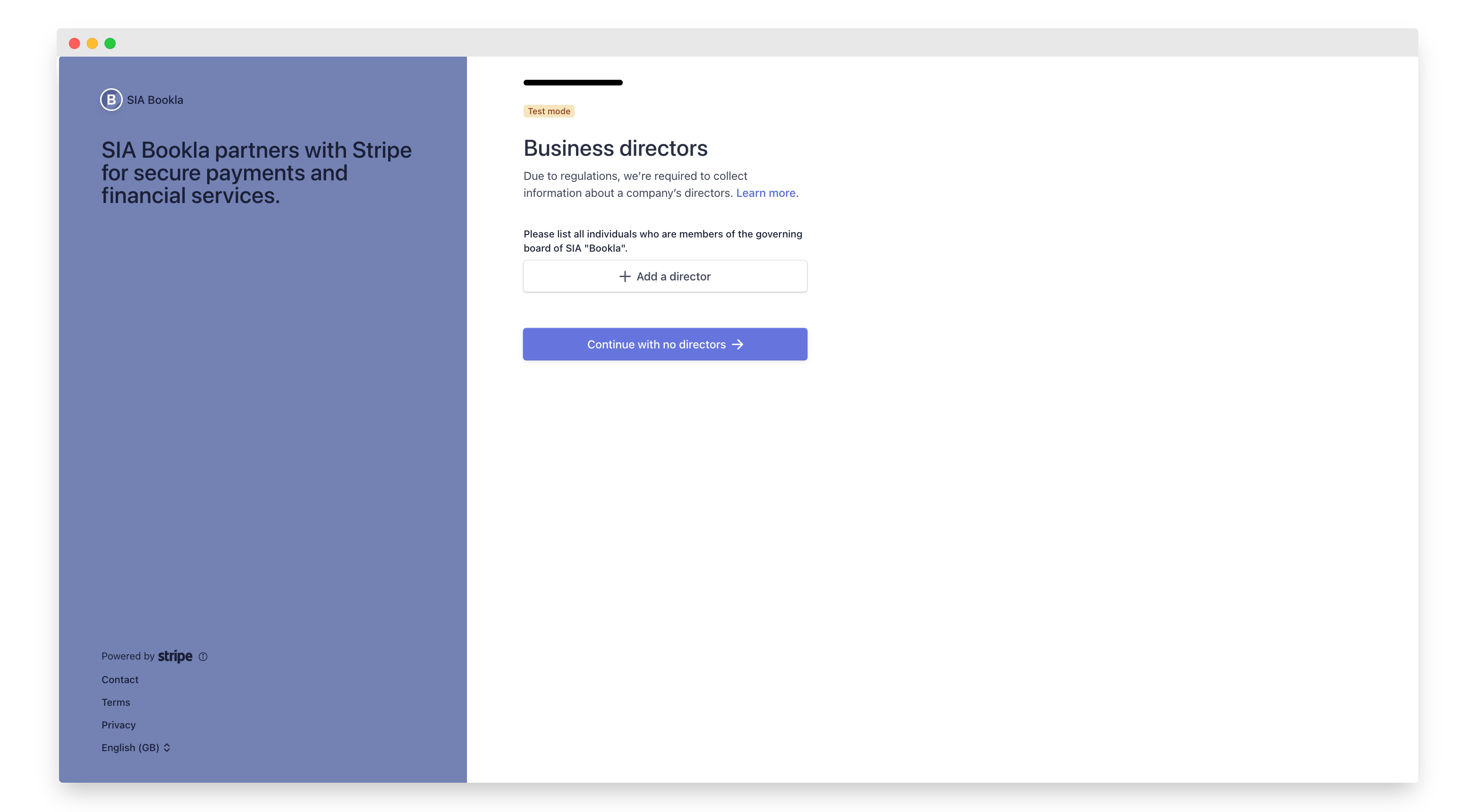Click the Powered by text
This screenshot has height=812, width=1475.
tap(127, 656)
